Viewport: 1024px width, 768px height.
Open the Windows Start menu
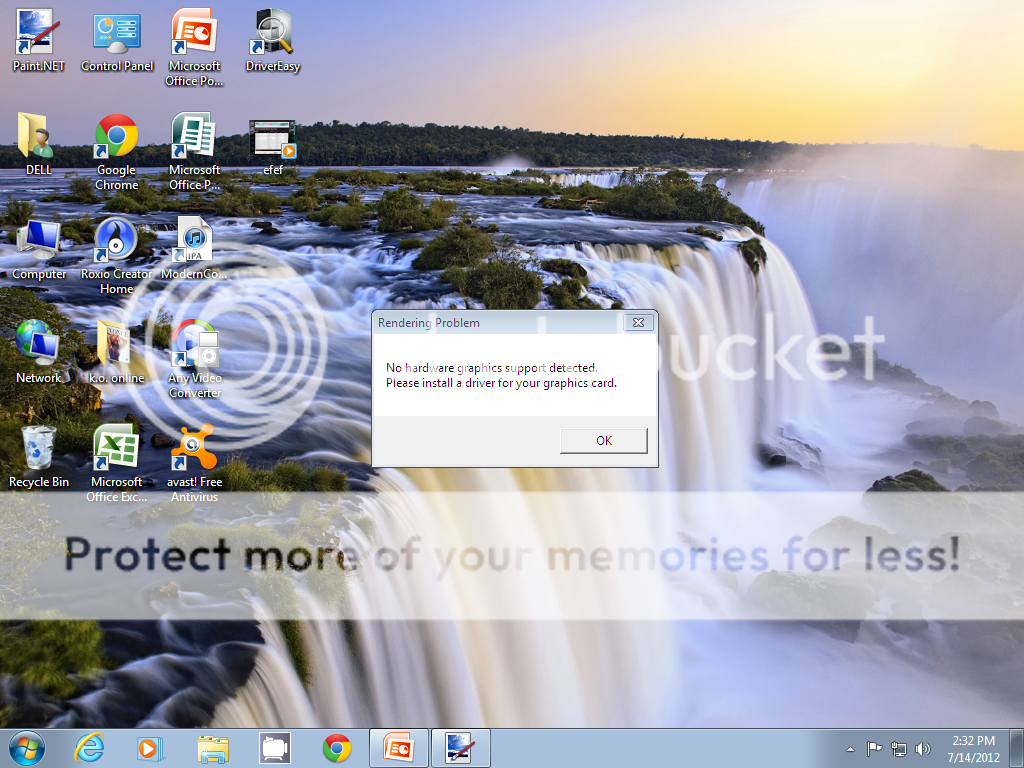point(26,747)
